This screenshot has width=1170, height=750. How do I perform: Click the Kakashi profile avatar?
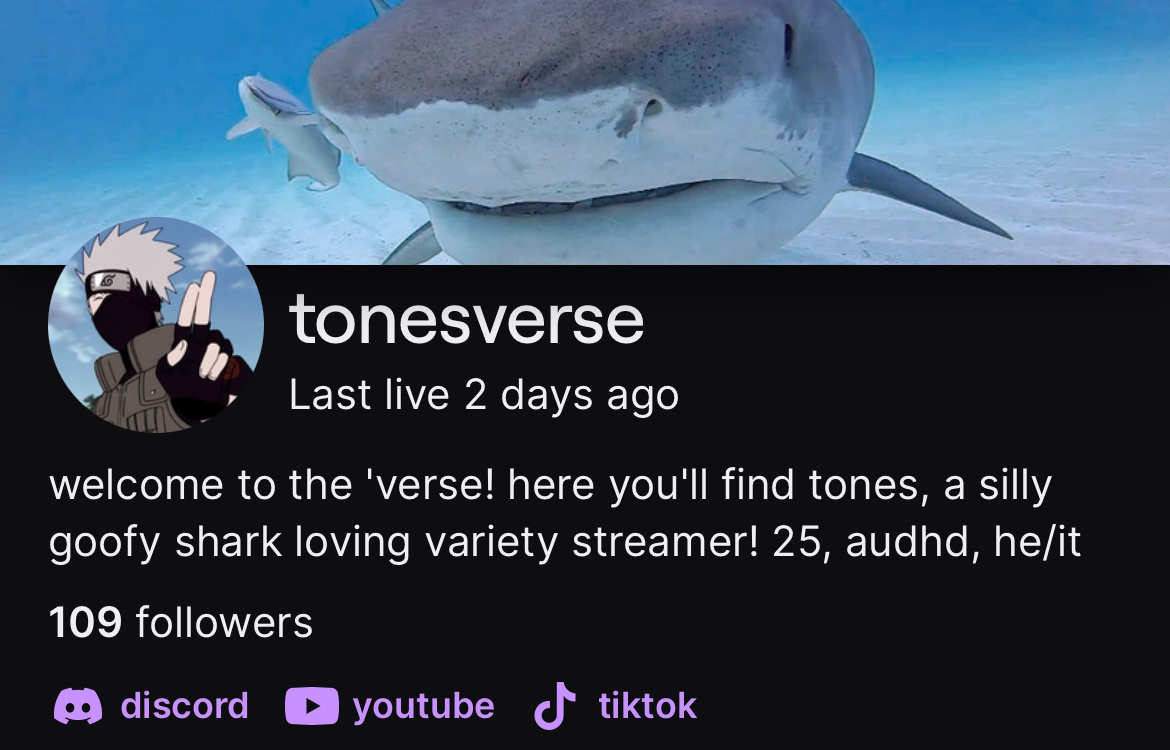coord(156,325)
